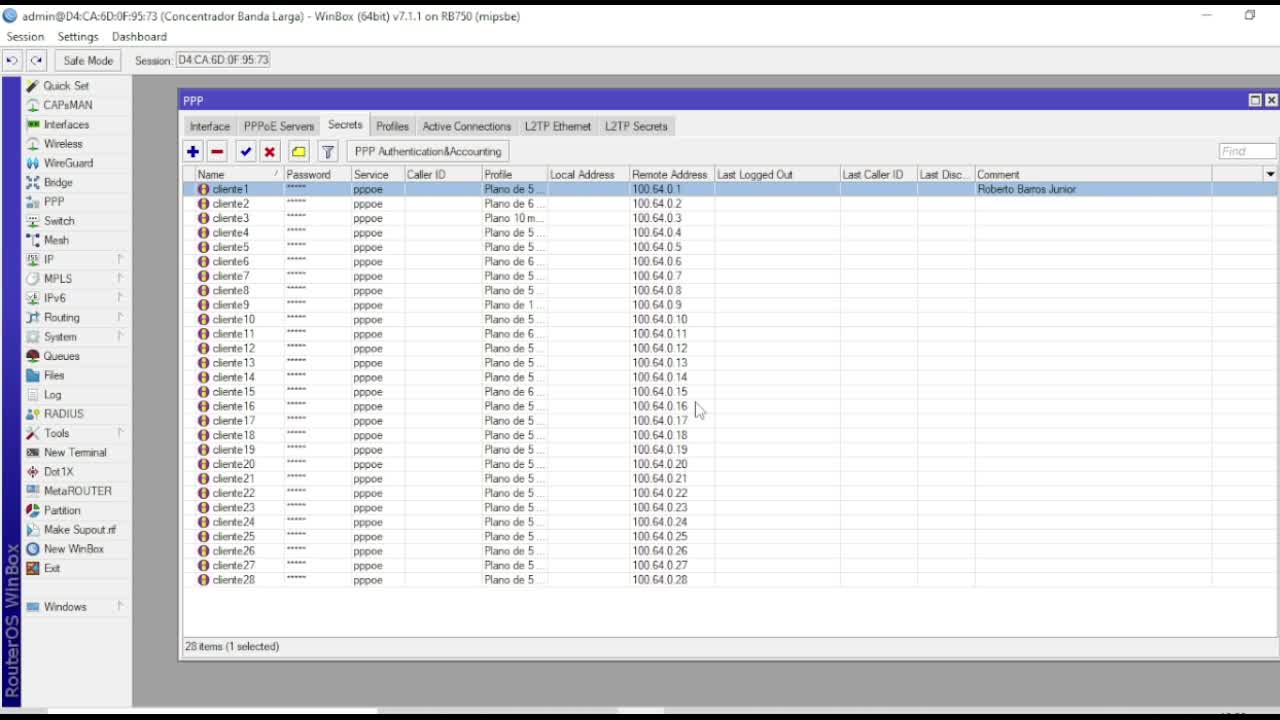Sort by Remote Address column header
This screenshot has height=720, width=1280.
670,174
